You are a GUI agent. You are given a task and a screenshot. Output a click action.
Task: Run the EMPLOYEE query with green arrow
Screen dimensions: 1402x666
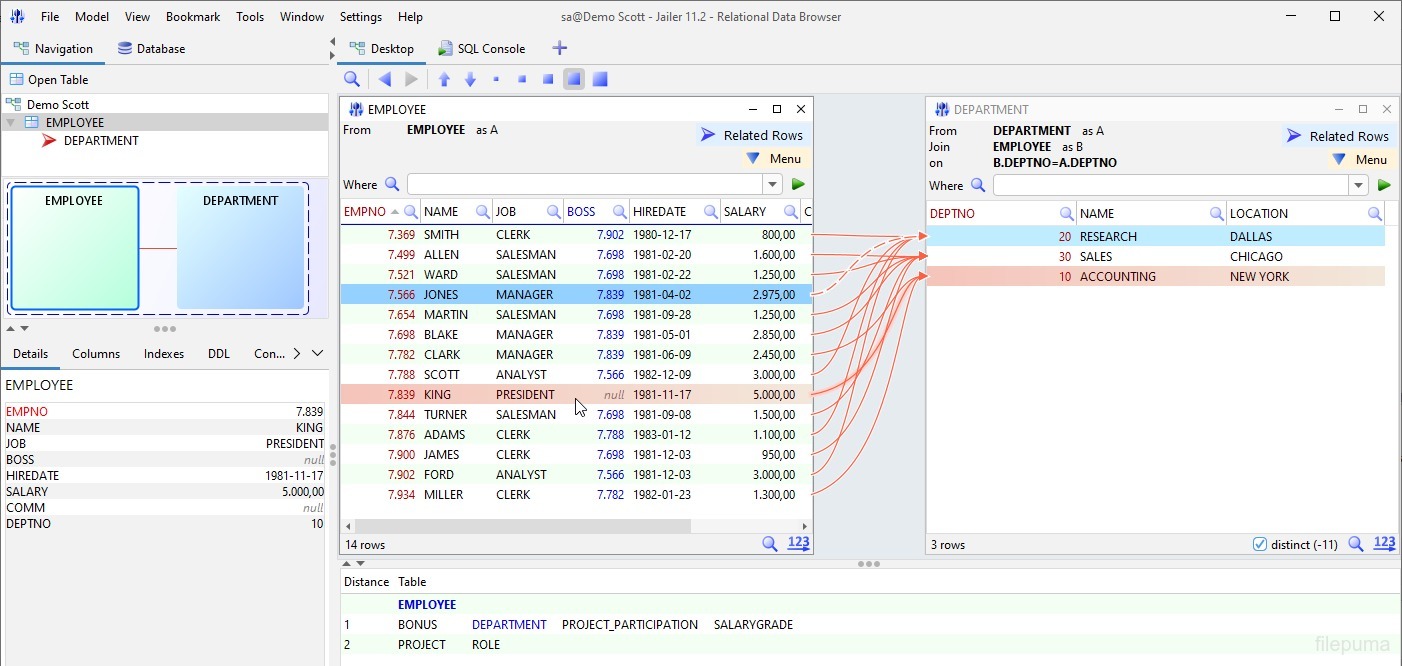(798, 184)
